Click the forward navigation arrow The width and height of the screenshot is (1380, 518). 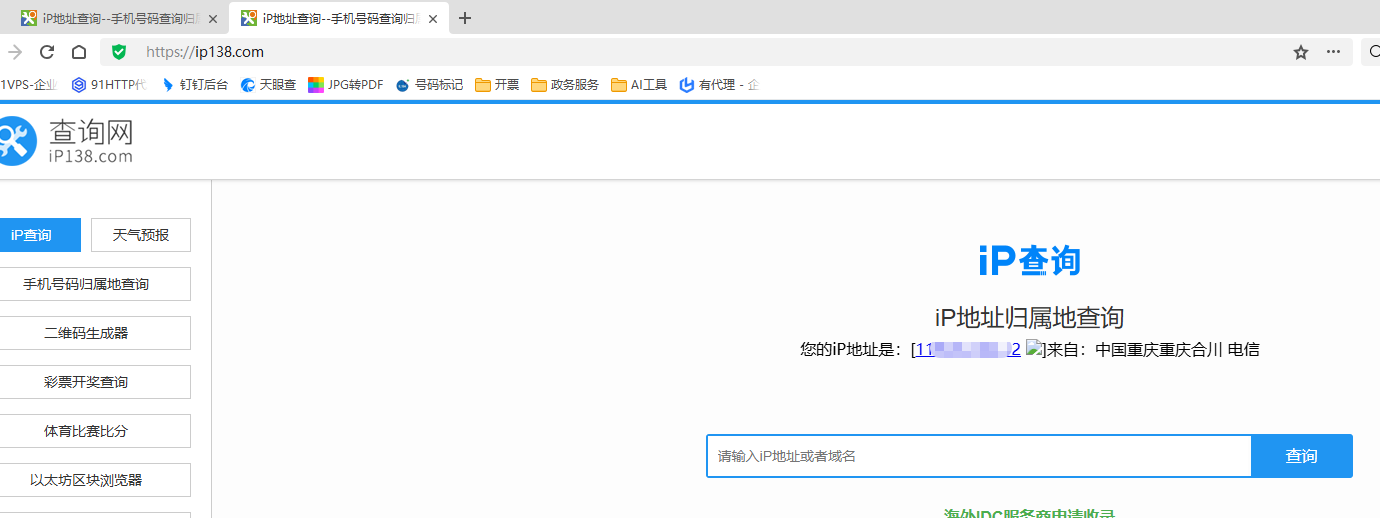pos(14,52)
